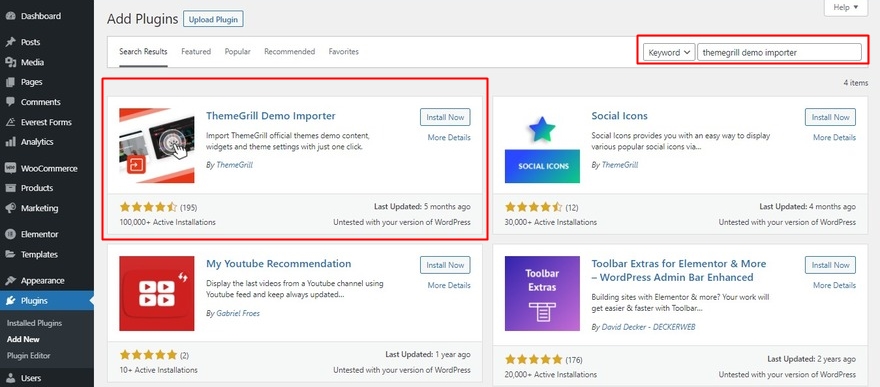Click the Plugins plug icon
The height and width of the screenshot is (387, 880).
[10, 301]
